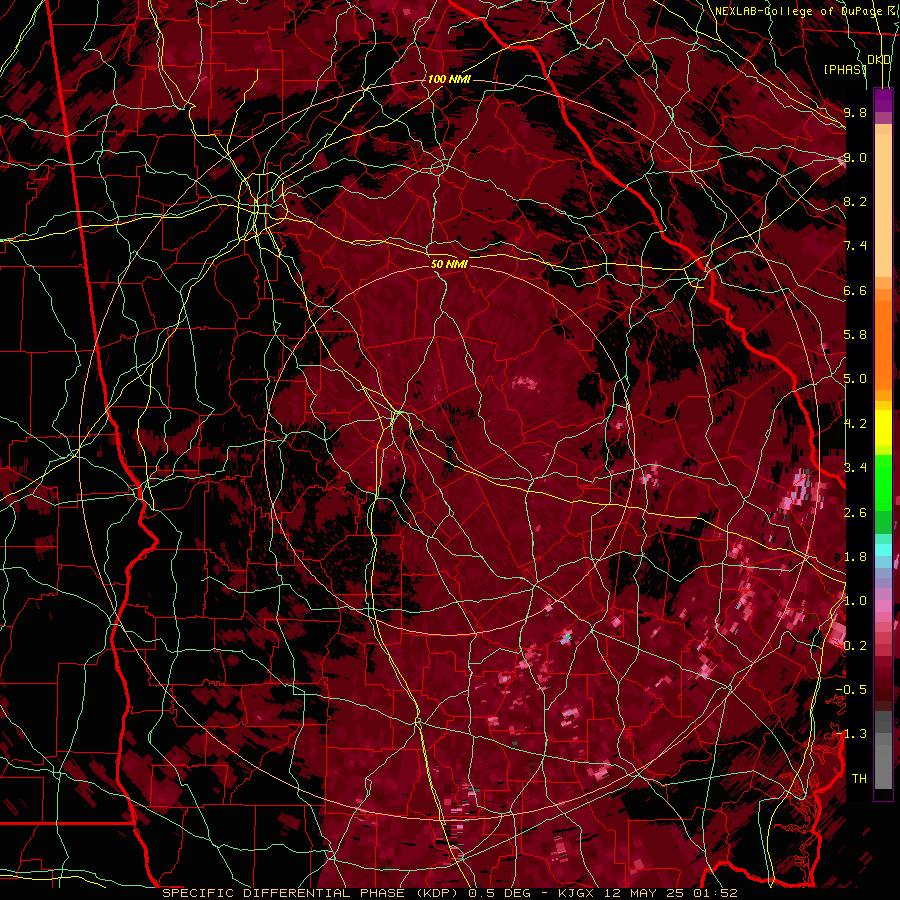The width and height of the screenshot is (900, 900).
Task: Click the 5.8 legend value
Action: [x=855, y=335]
